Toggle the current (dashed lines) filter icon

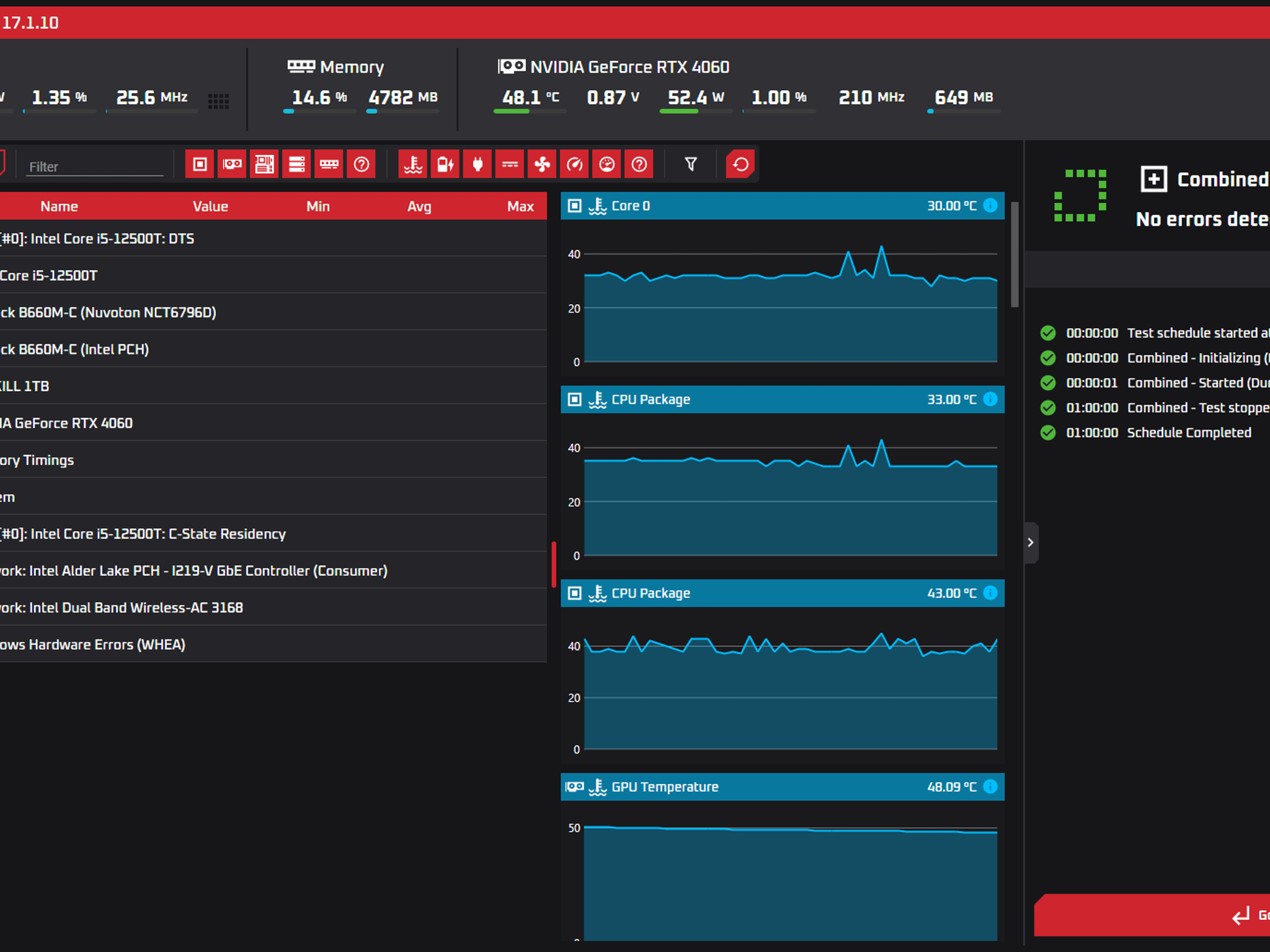510,164
